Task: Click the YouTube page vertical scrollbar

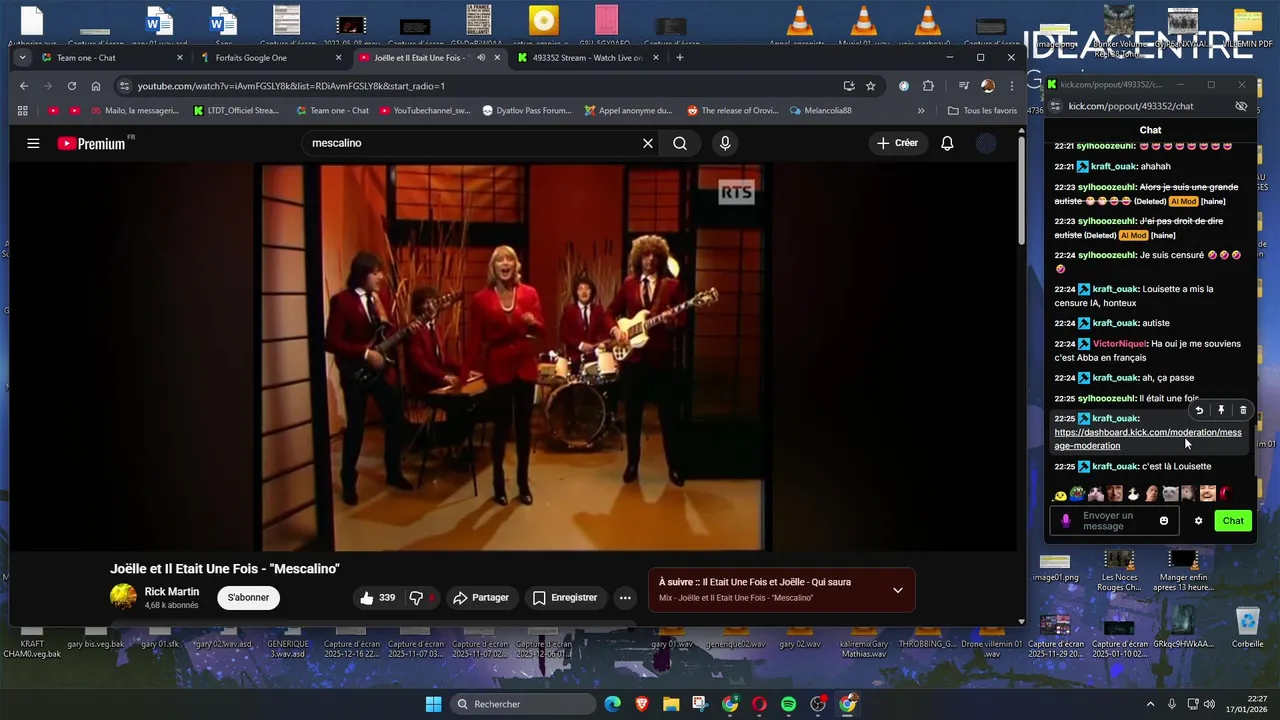Action: point(1021,190)
